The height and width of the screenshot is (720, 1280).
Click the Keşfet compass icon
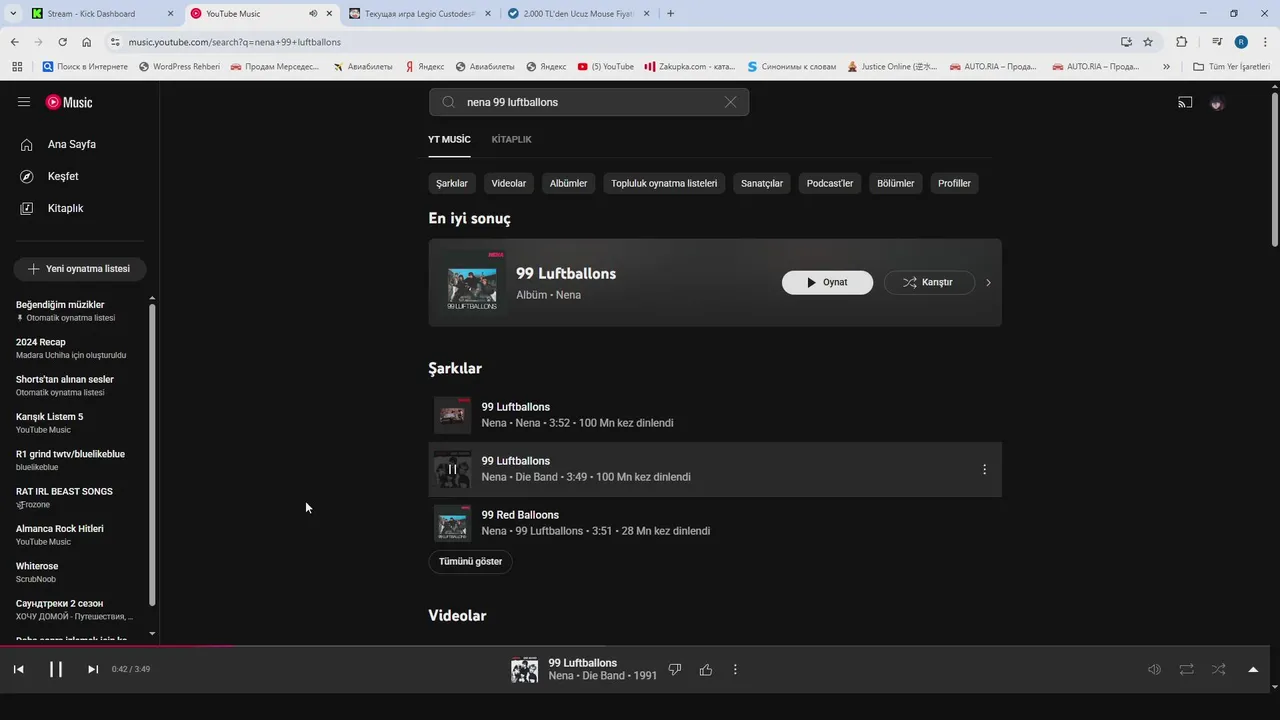pyautogui.click(x=27, y=177)
